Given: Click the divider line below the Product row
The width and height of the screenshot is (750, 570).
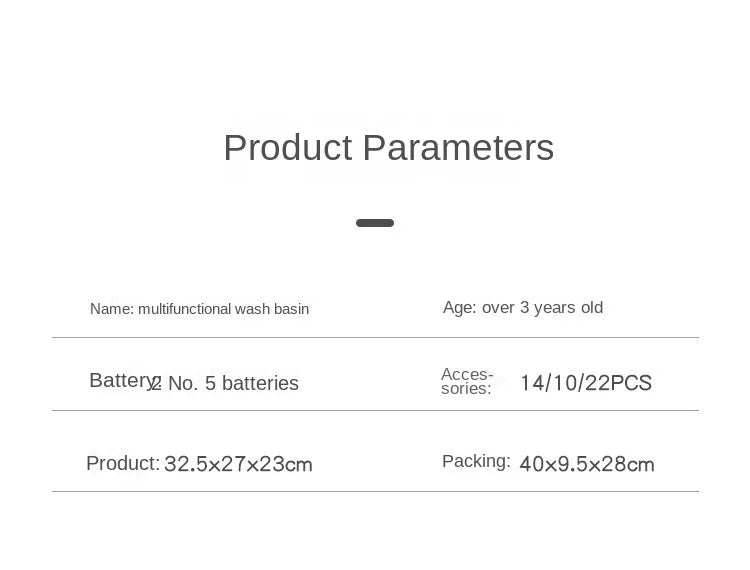Looking at the screenshot, I should coord(375,491).
